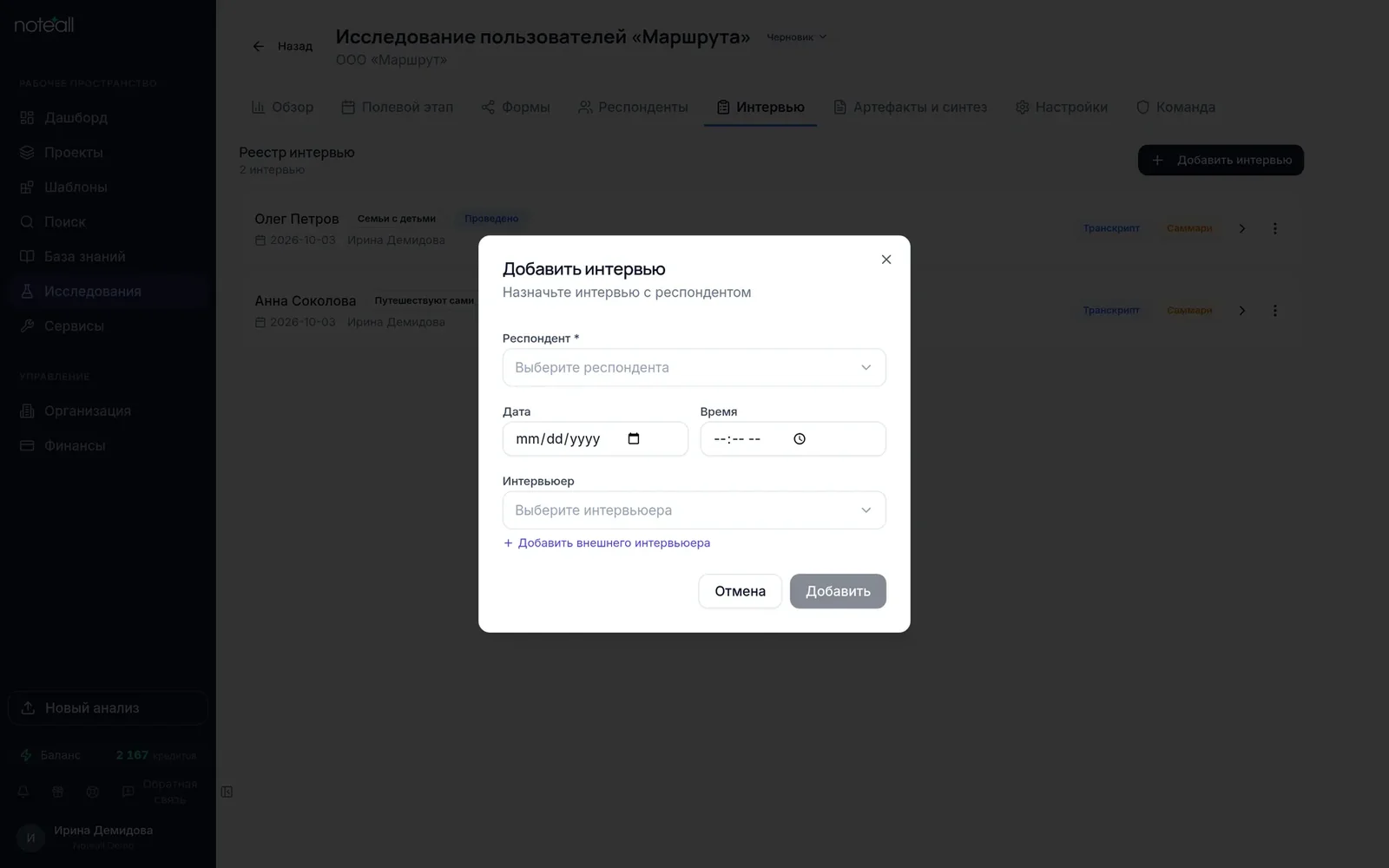
Task: Open Анна Соколова row three-dot menu
Action: pos(1275,311)
